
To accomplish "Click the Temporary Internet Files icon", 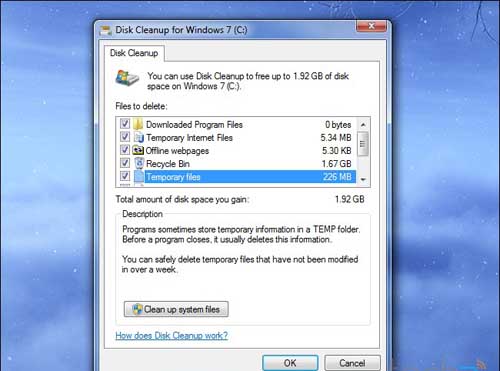I will 139,137.
